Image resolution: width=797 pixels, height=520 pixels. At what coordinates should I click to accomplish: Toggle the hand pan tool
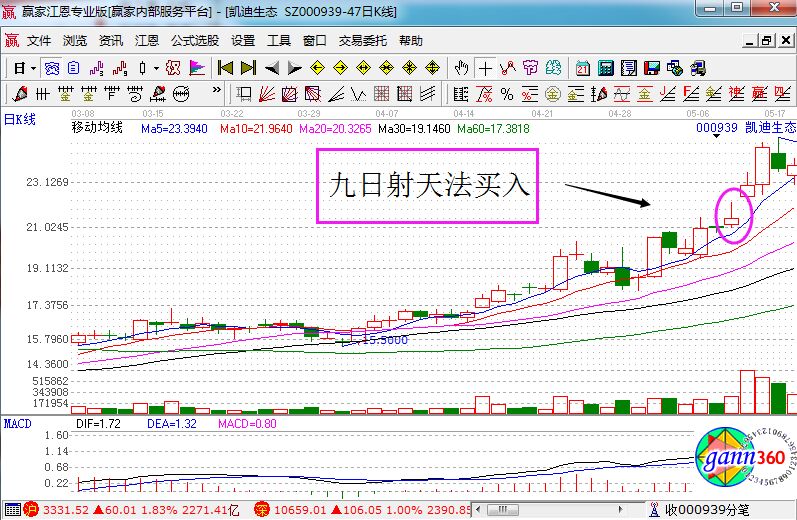(461, 68)
